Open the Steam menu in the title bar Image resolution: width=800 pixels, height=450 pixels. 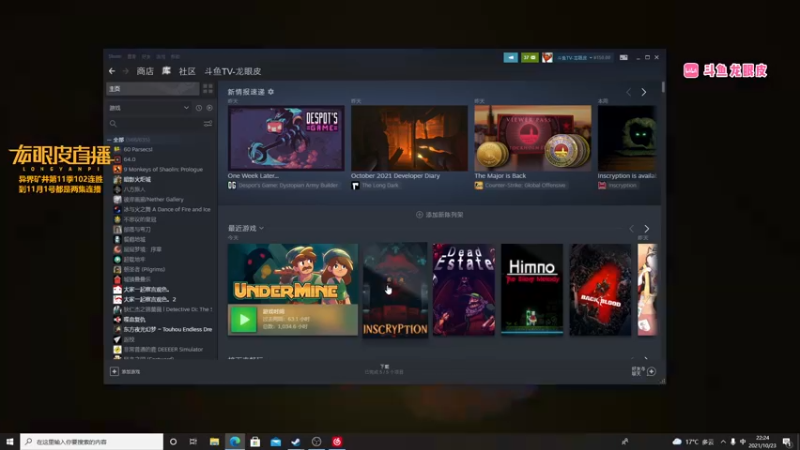[x=115, y=57]
